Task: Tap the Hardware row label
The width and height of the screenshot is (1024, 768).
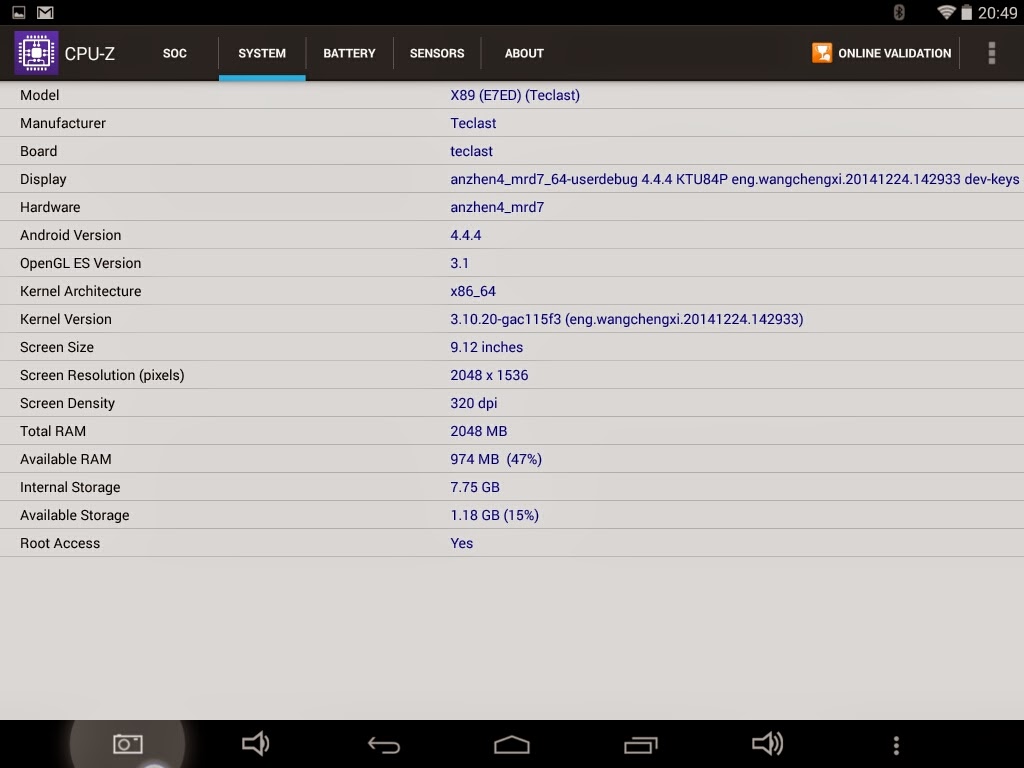Action: click(x=50, y=207)
